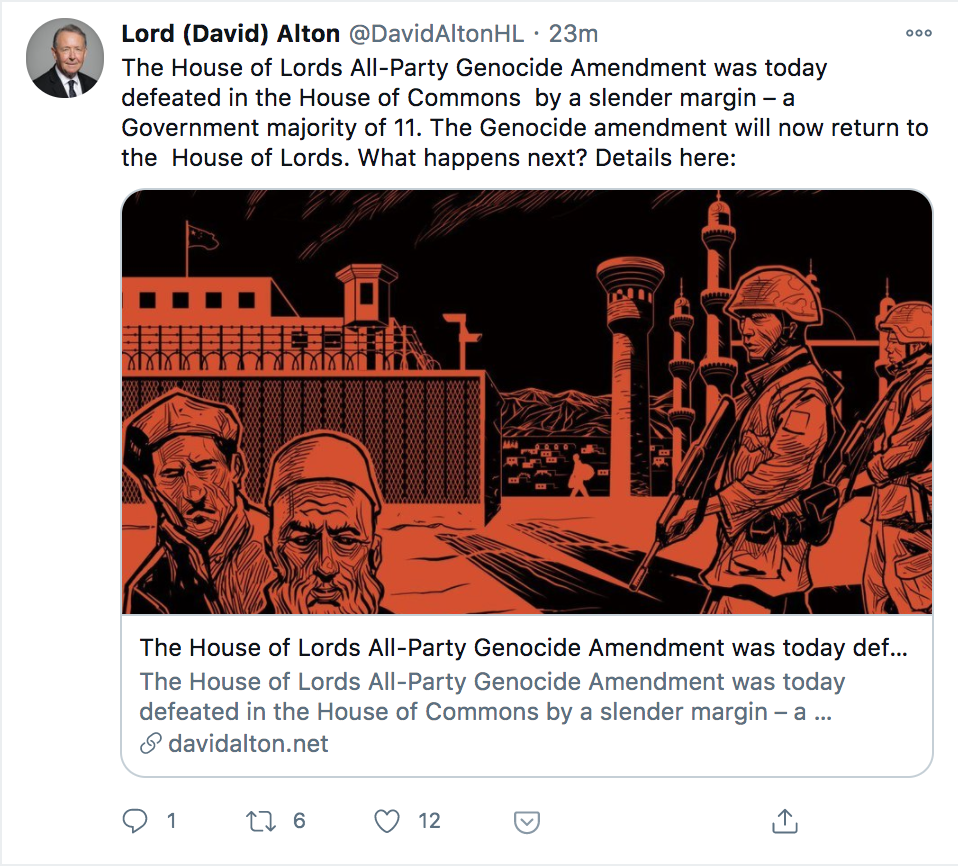The height and width of the screenshot is (866, 958).
Task: Click the retweet count 6
Action: click(x=299, y=821)
